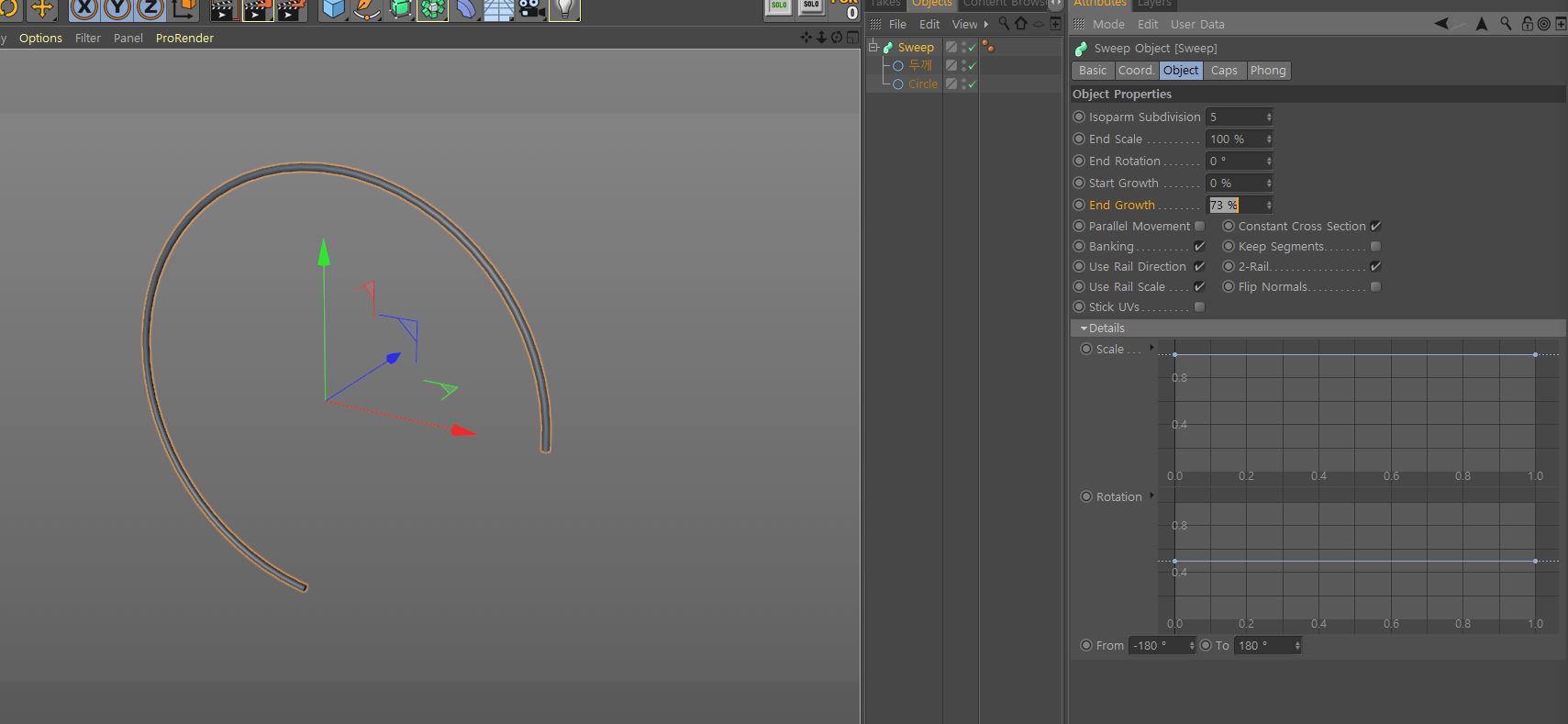Open the Attributes Mode menu

1108,24
